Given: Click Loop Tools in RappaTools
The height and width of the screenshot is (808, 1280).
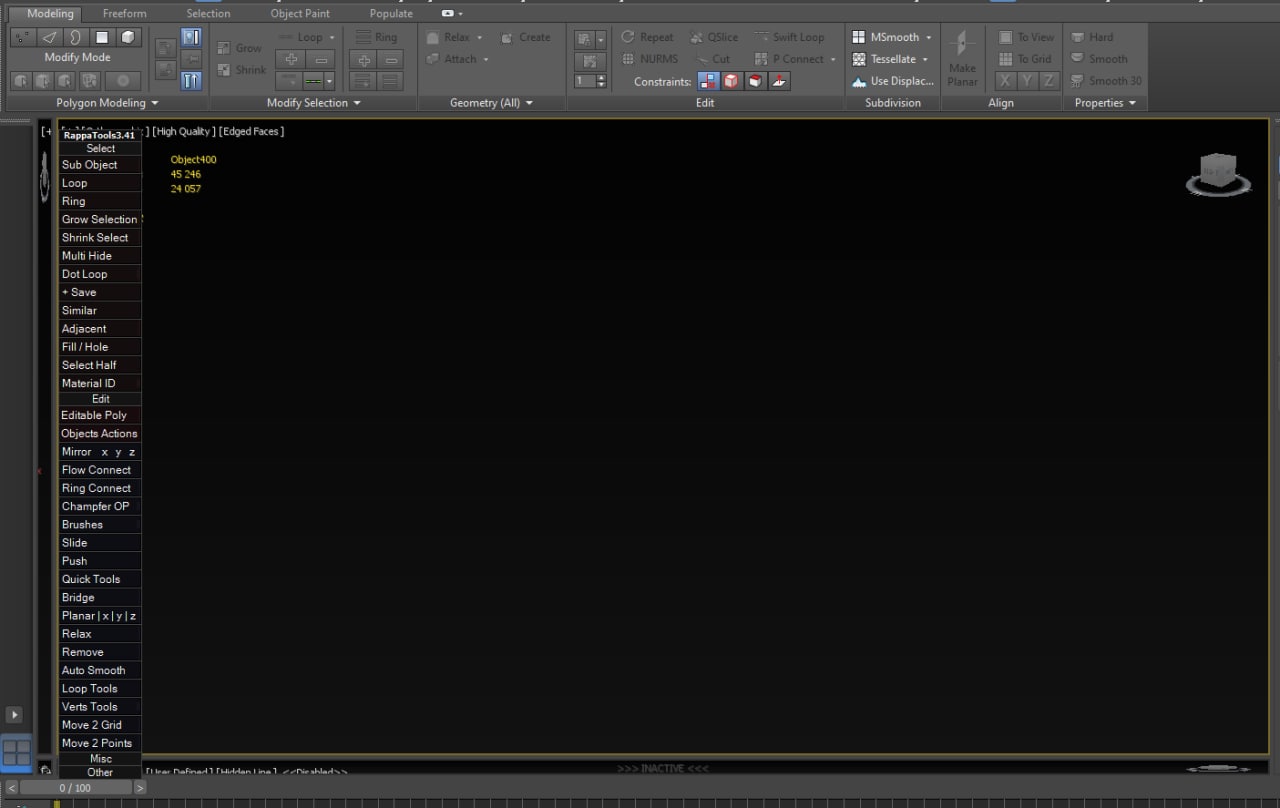Looking at the screenshot, I should (x=100, y=689).
